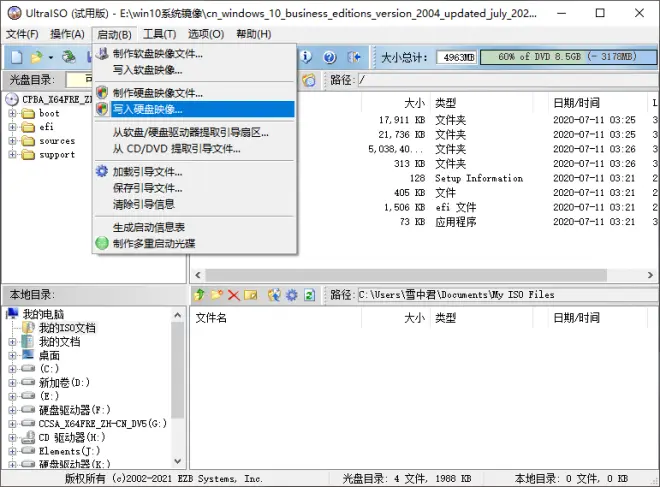Click the blue gear icon in local toolbar

[x=292, y=295]
